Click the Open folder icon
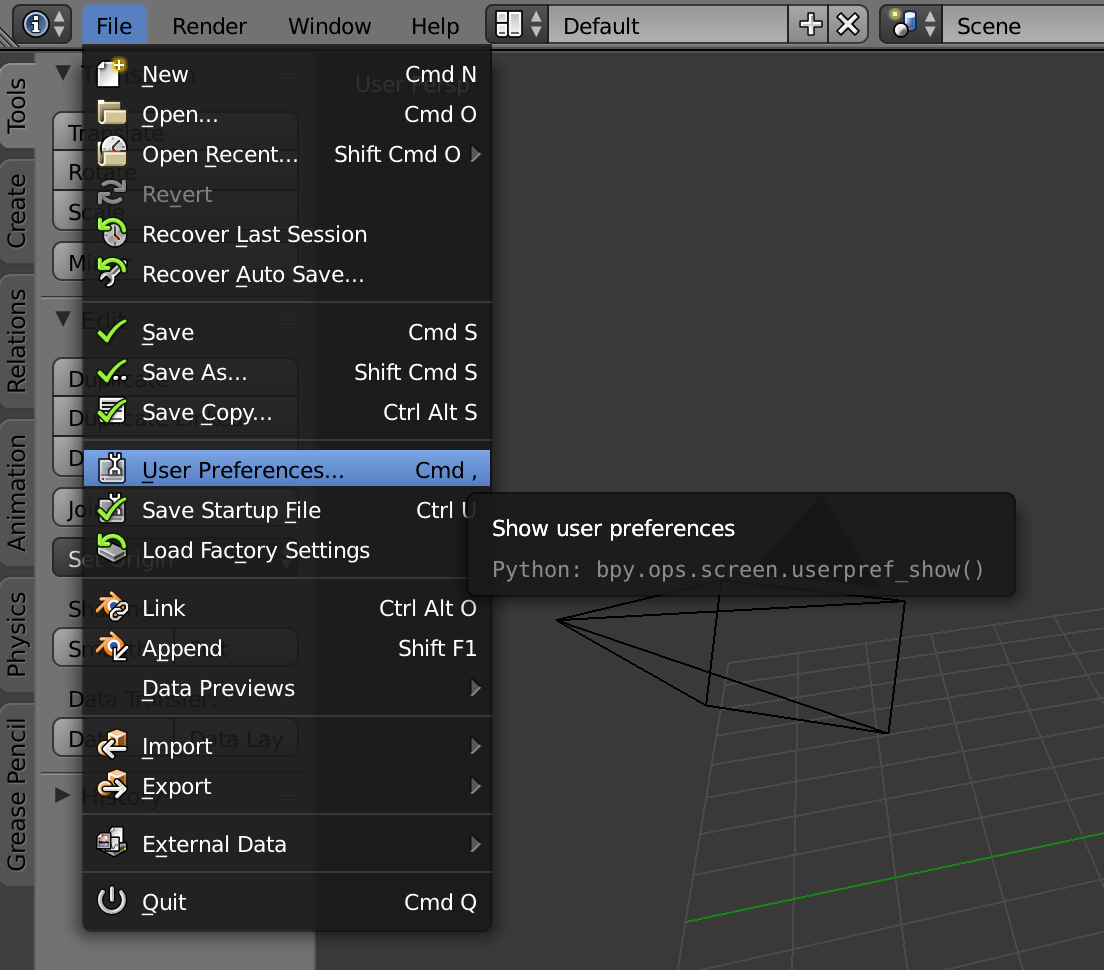This screenshot has width=1104, height=970. [112, 115]
